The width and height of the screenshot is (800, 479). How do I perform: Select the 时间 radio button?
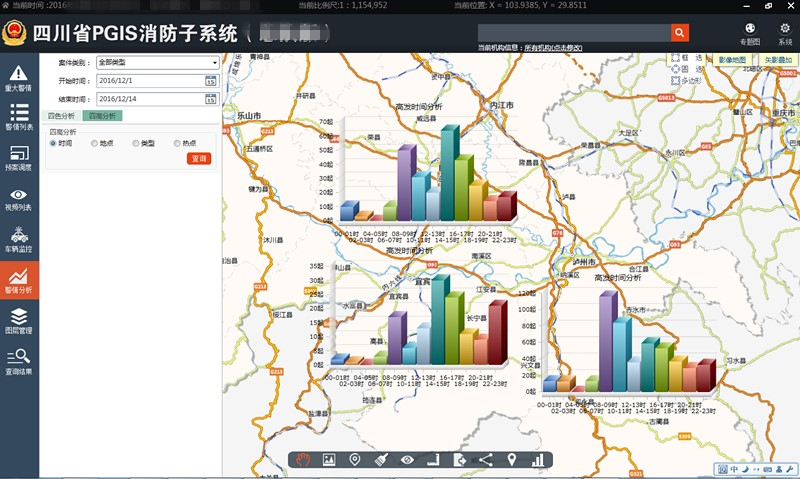53,143
